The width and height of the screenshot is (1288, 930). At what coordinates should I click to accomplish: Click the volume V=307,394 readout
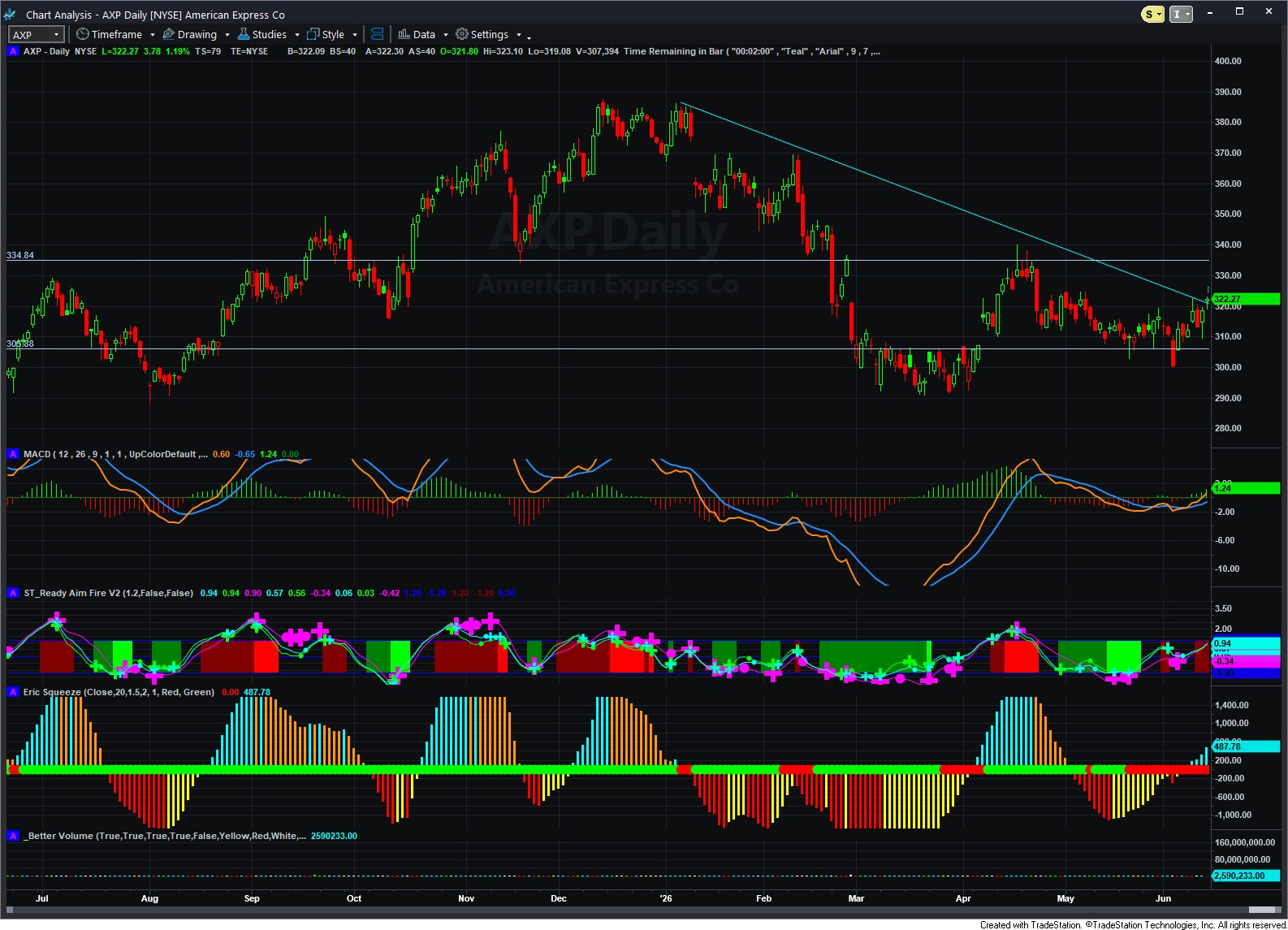[x=597, y=51]
